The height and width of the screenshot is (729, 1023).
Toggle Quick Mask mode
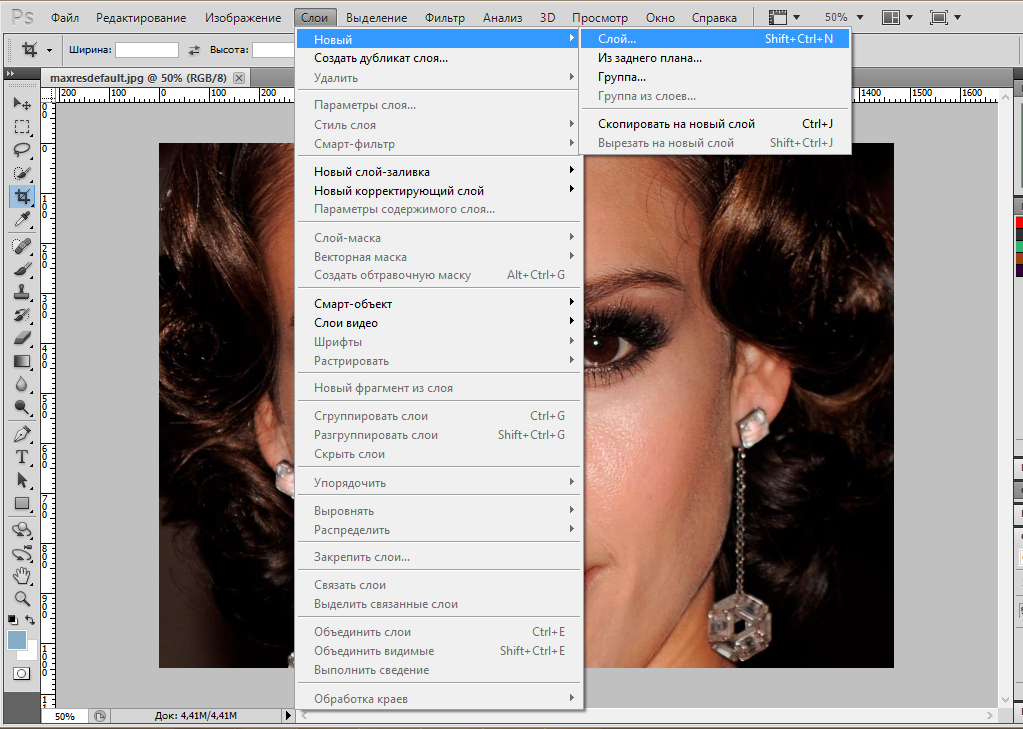[22, 673]
